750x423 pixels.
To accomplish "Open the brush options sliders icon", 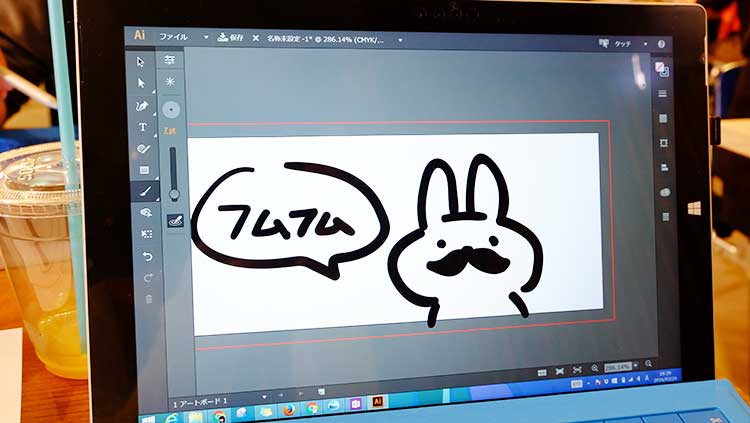I will (169, 60).
